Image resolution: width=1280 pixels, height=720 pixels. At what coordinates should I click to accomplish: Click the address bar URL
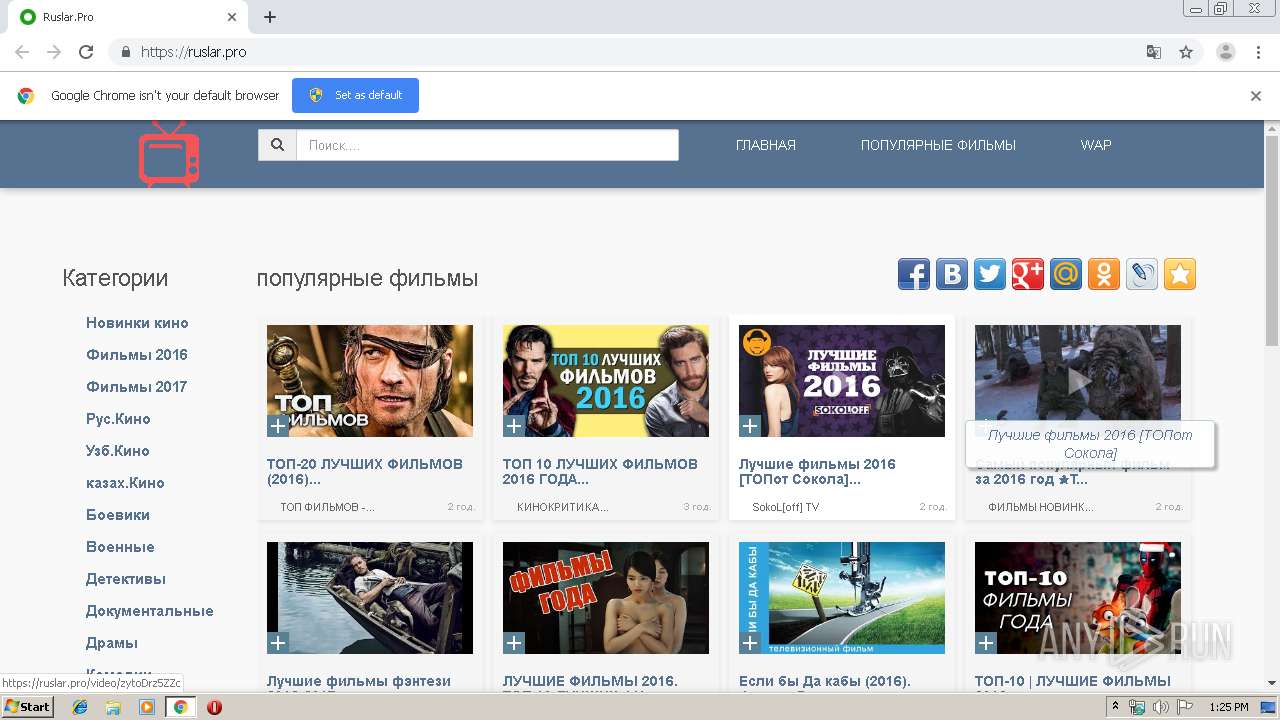(193, 52)
